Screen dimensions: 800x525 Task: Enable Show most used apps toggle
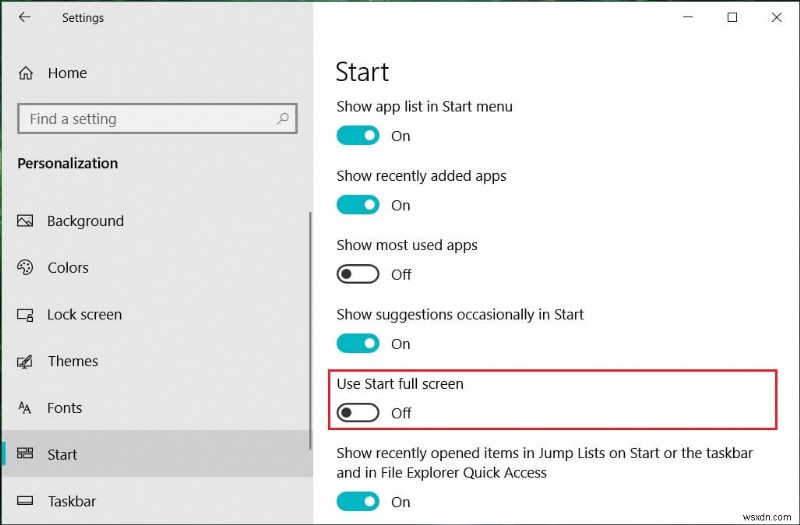358,274
